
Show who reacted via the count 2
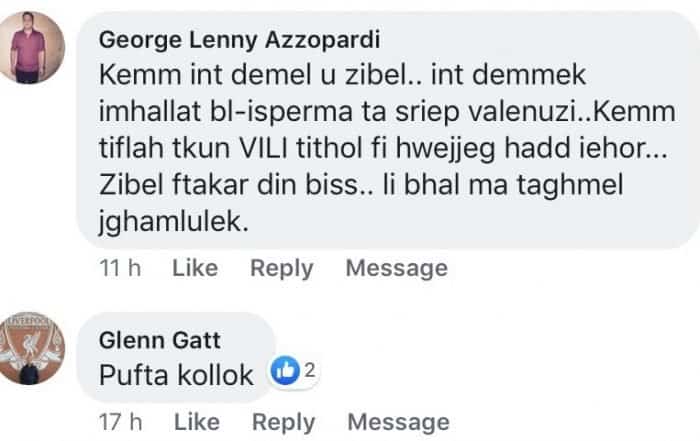pos(310,371)
